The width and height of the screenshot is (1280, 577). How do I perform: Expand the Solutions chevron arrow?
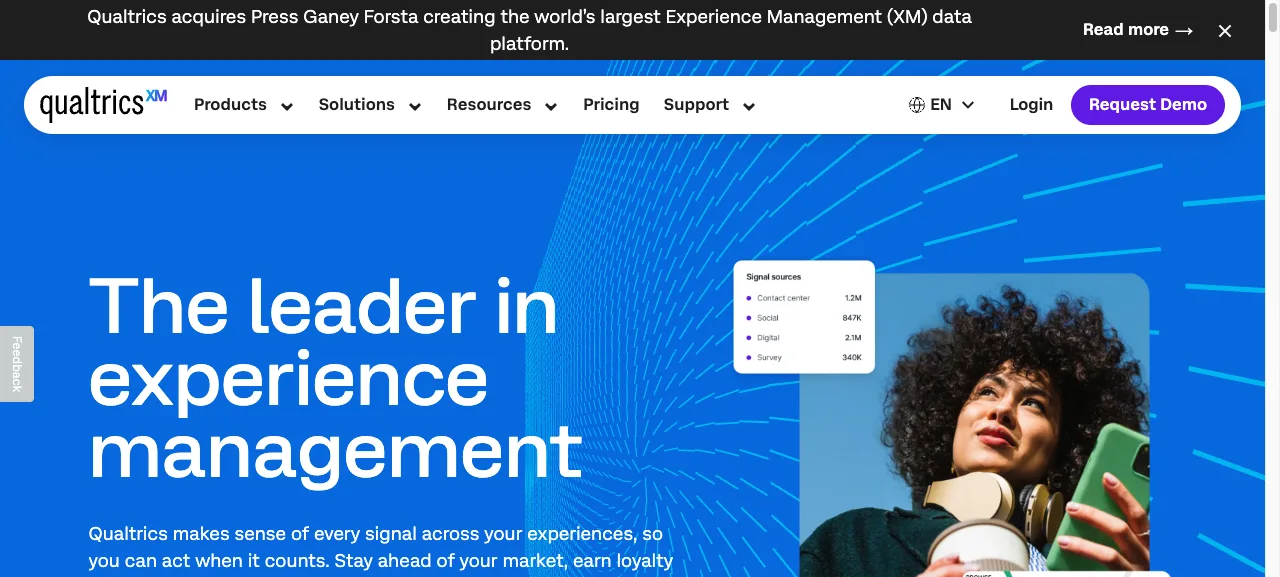[x=415, y=106]
